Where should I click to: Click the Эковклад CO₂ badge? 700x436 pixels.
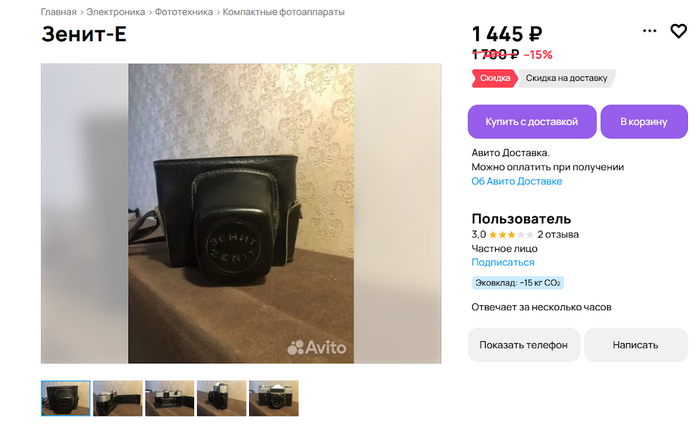pos(518,283)
